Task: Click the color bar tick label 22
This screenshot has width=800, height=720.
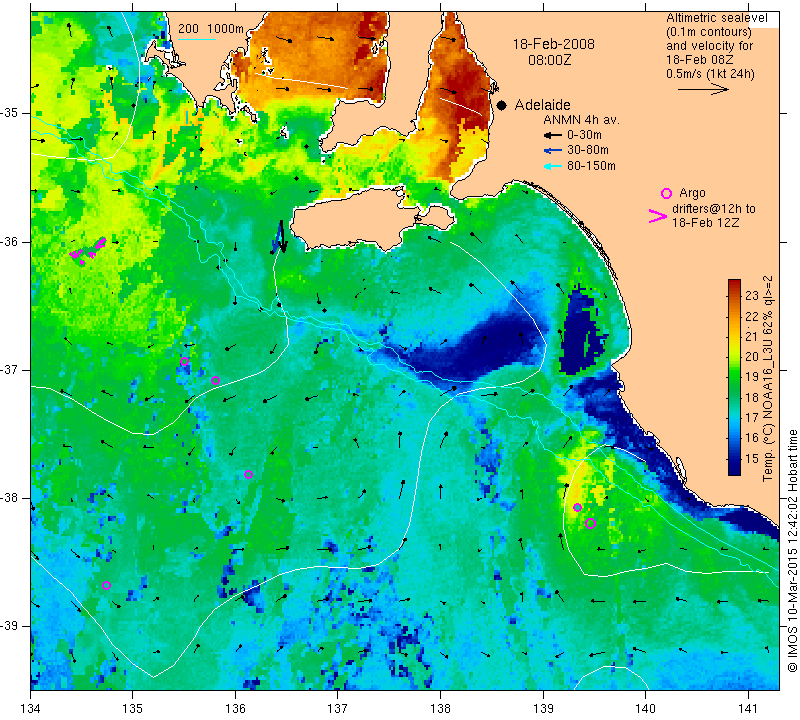Action: 752,316
